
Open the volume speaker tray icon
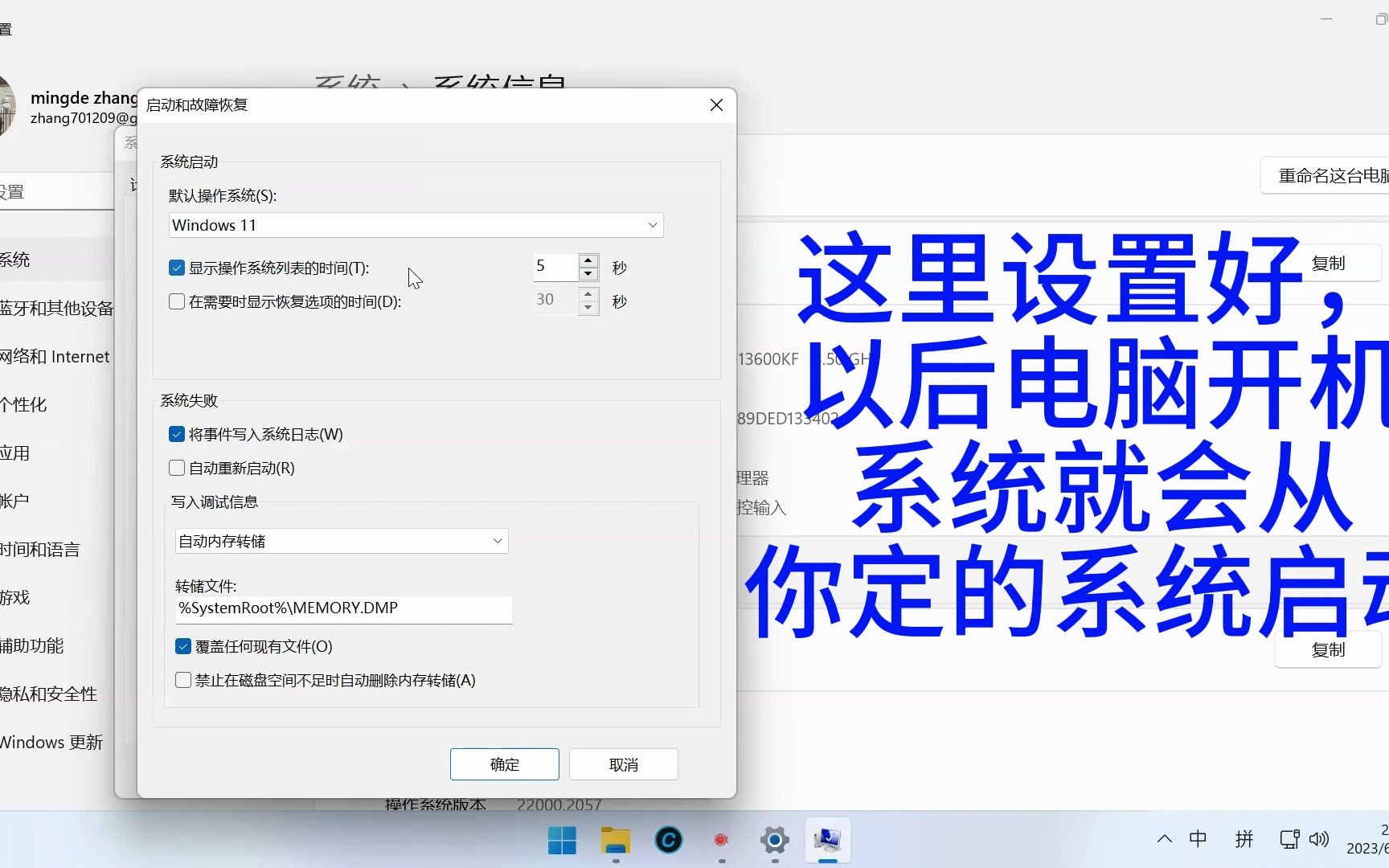[x=1319, y=839]
